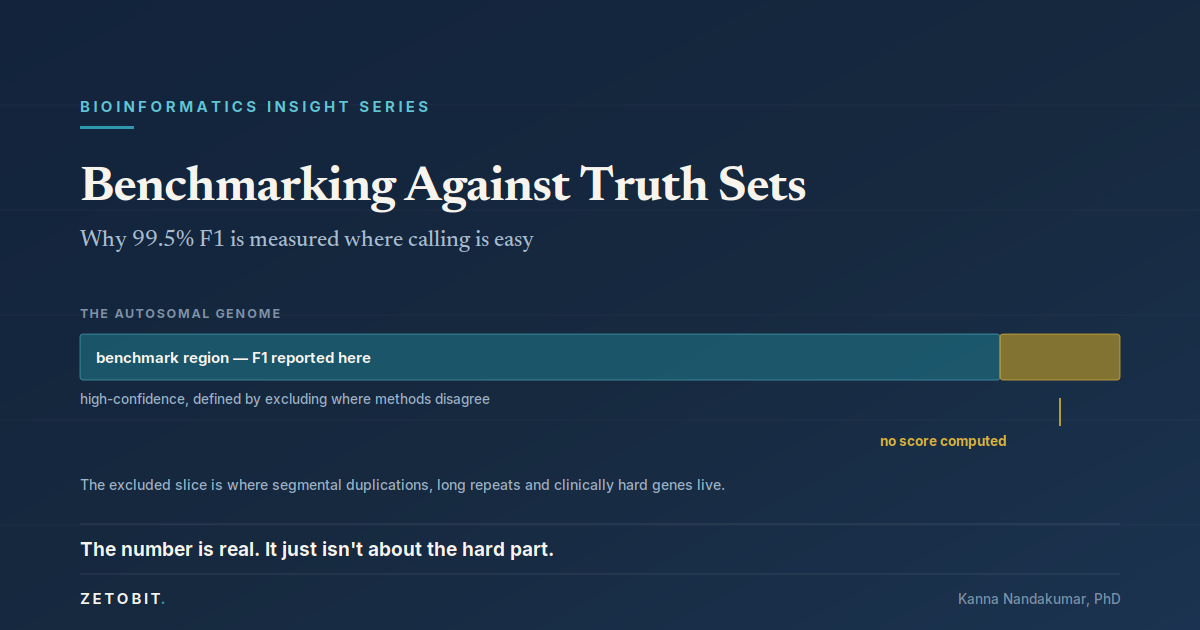Click sentence about excluded slice and segmental duplications
The width and height of the screenshot is (1200, 630).
point(402,485)
